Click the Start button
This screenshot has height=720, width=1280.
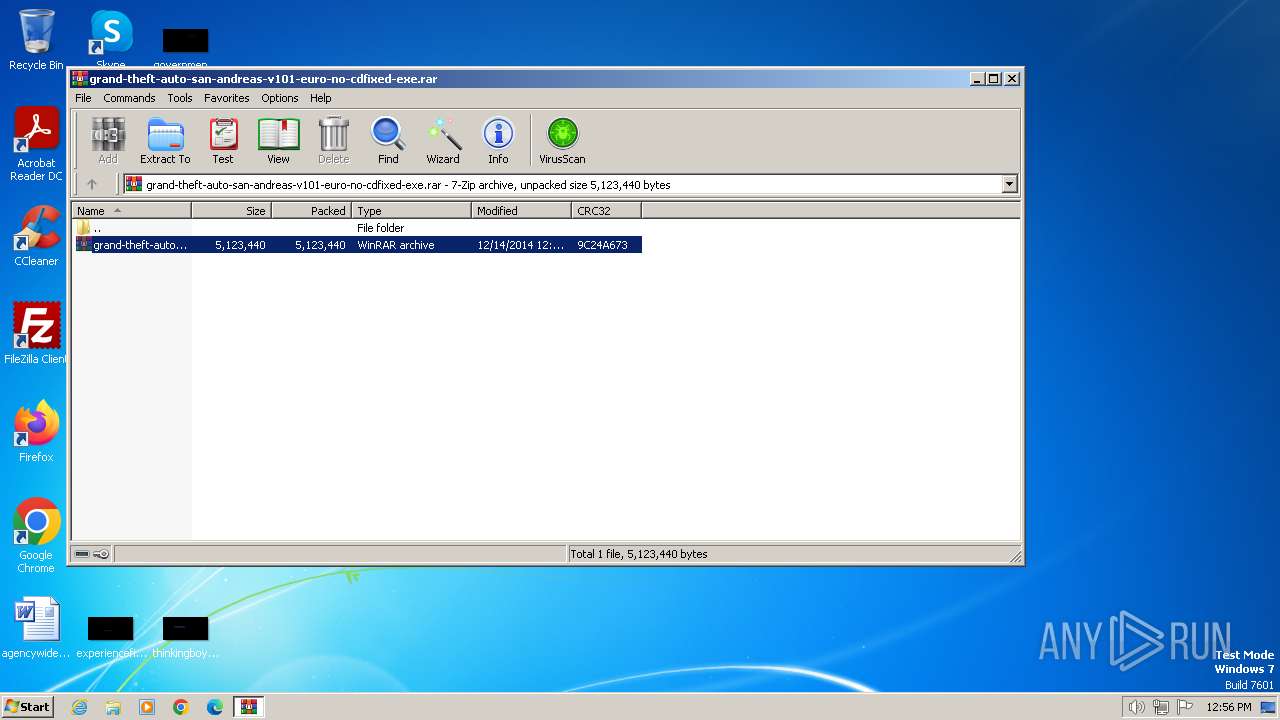[27, 706]
